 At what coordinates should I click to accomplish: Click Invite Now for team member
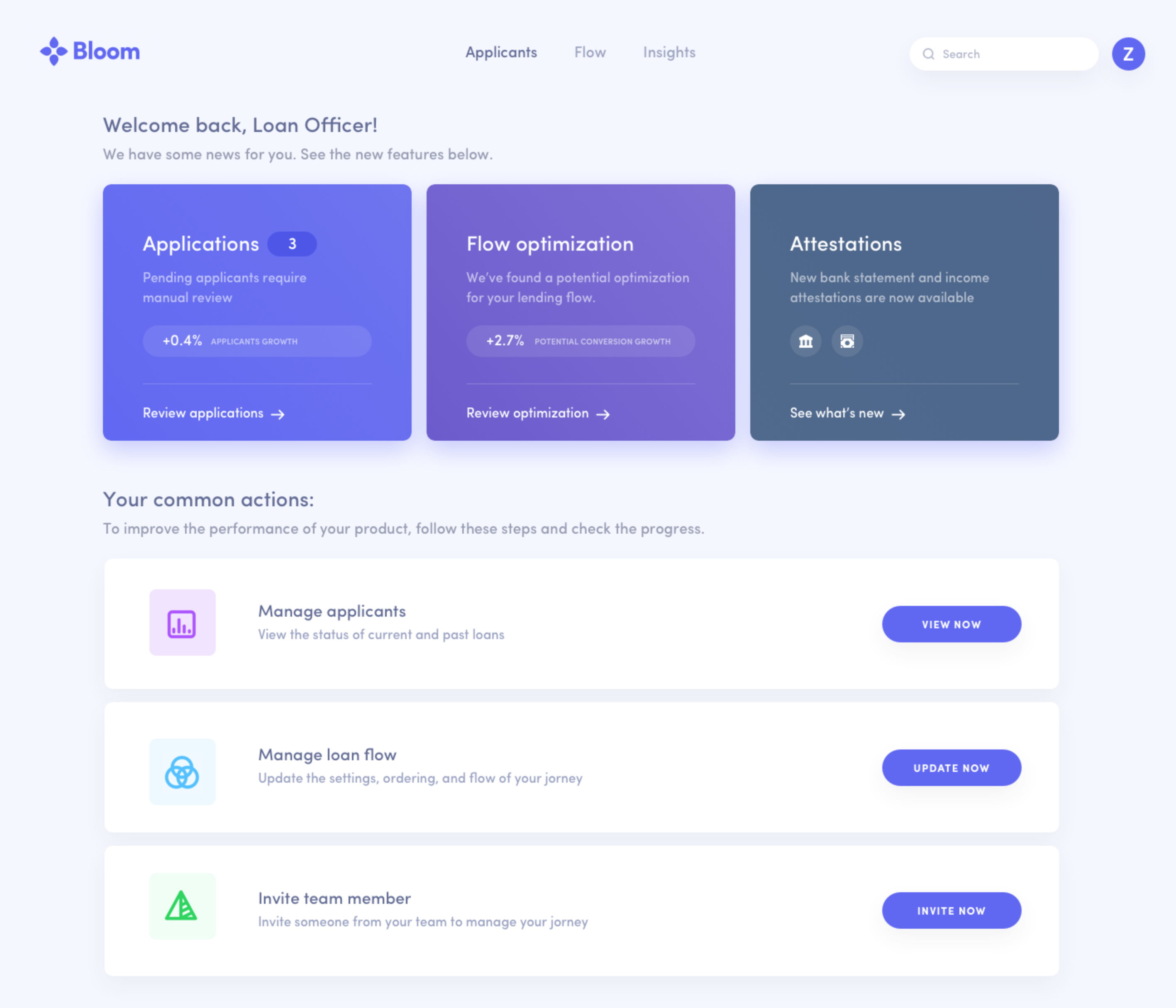point(951,910)
